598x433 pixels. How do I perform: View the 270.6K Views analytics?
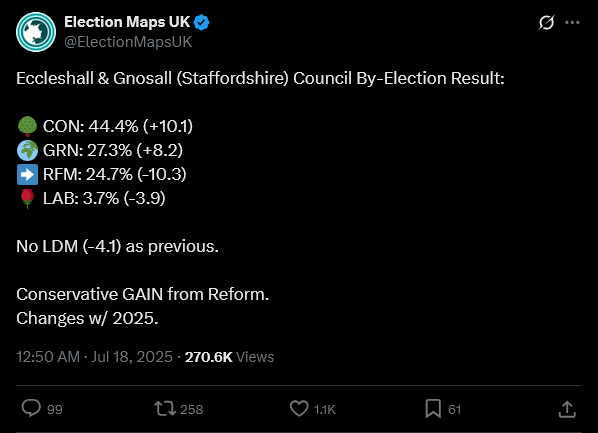click(229, 357)
